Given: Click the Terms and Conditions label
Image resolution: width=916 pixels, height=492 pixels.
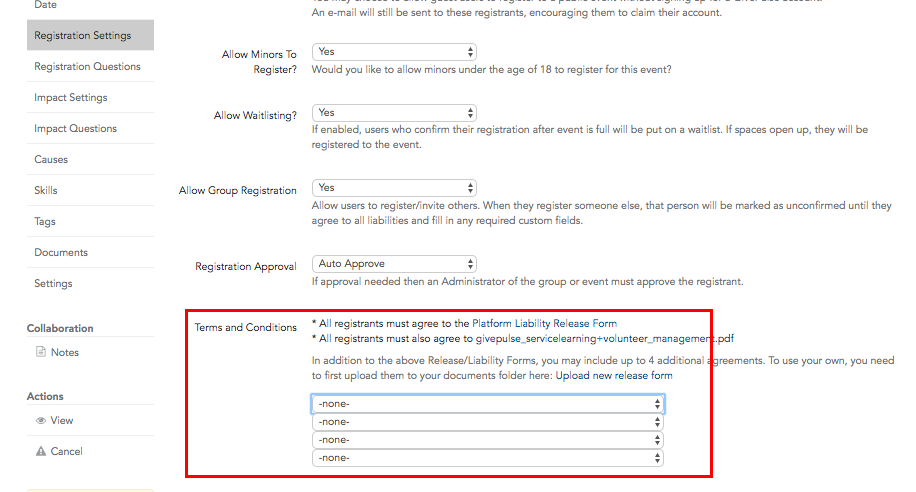Looking at the screenshot, I should coord(245,327).
